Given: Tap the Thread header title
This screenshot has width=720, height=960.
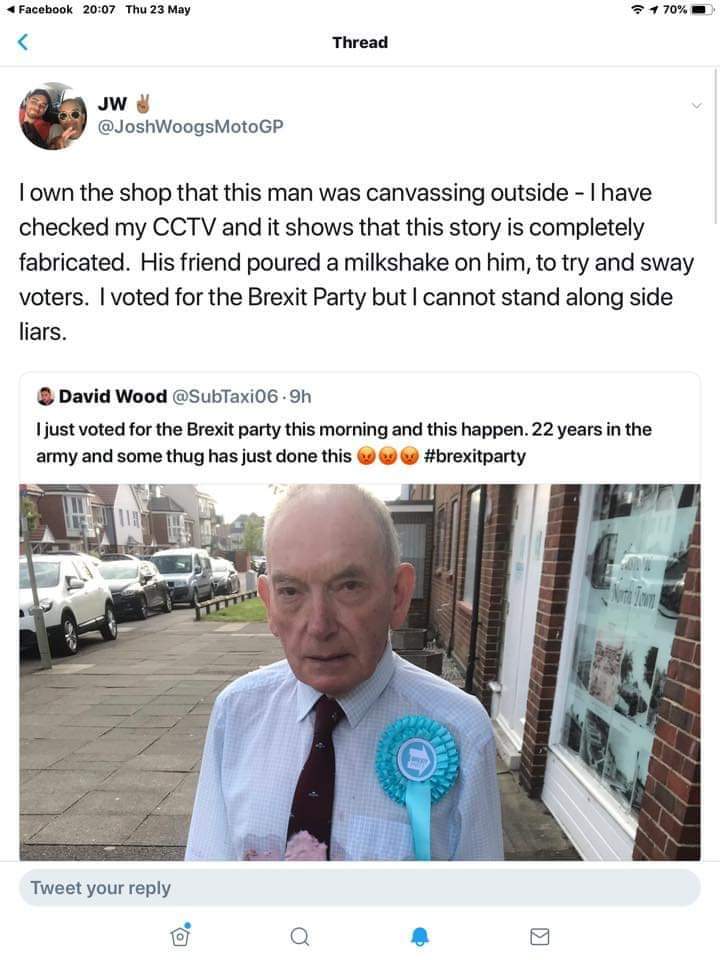Looking at the screenshot, I should [x=360, y=42].
